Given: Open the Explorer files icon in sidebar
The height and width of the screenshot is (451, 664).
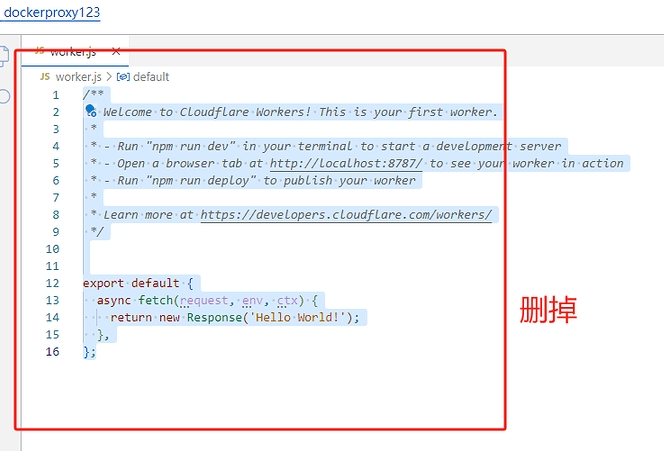Looking at the screenshot, I should (5, 59).
